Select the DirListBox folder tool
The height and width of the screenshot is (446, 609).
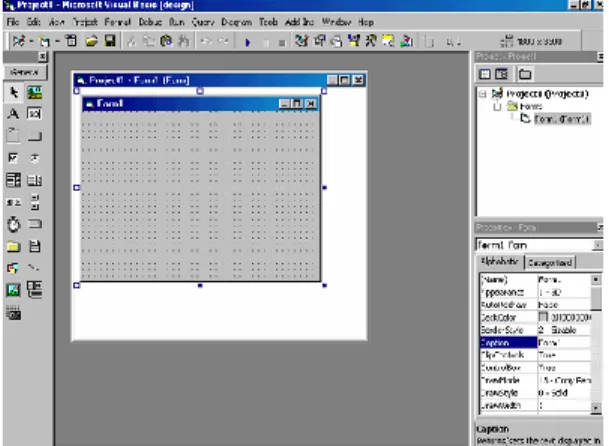[x=14, y=246]
